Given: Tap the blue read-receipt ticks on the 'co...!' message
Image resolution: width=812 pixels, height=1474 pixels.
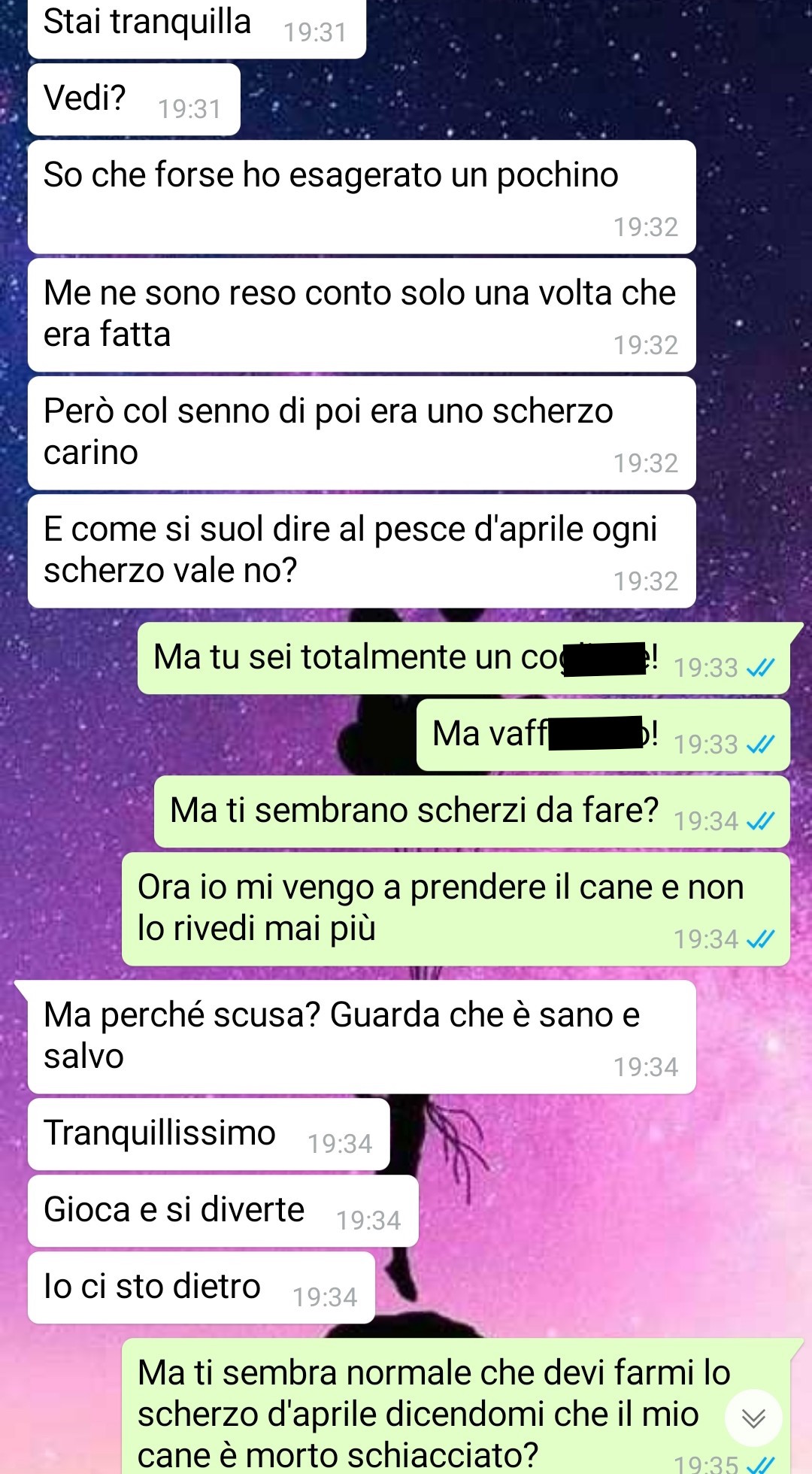Looking at the screenshot, I should click(760, 668).
